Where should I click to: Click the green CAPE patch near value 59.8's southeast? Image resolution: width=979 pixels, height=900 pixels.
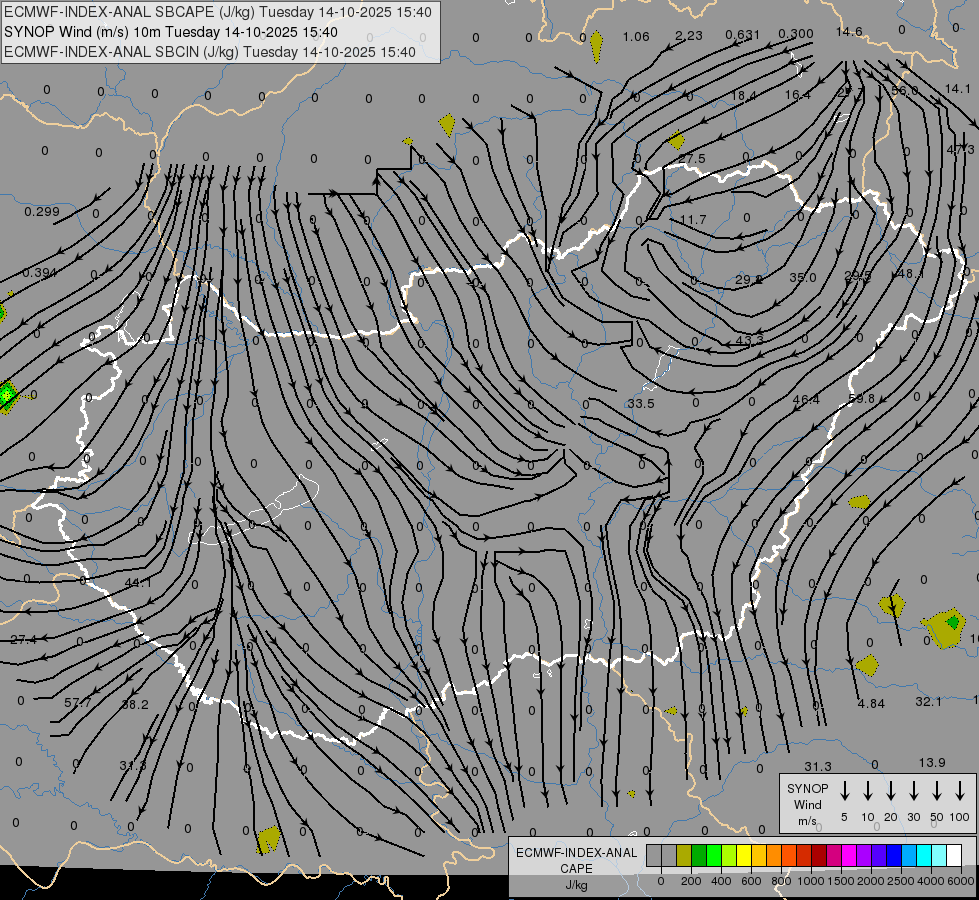pyautogui.click(x=952, y=622)
